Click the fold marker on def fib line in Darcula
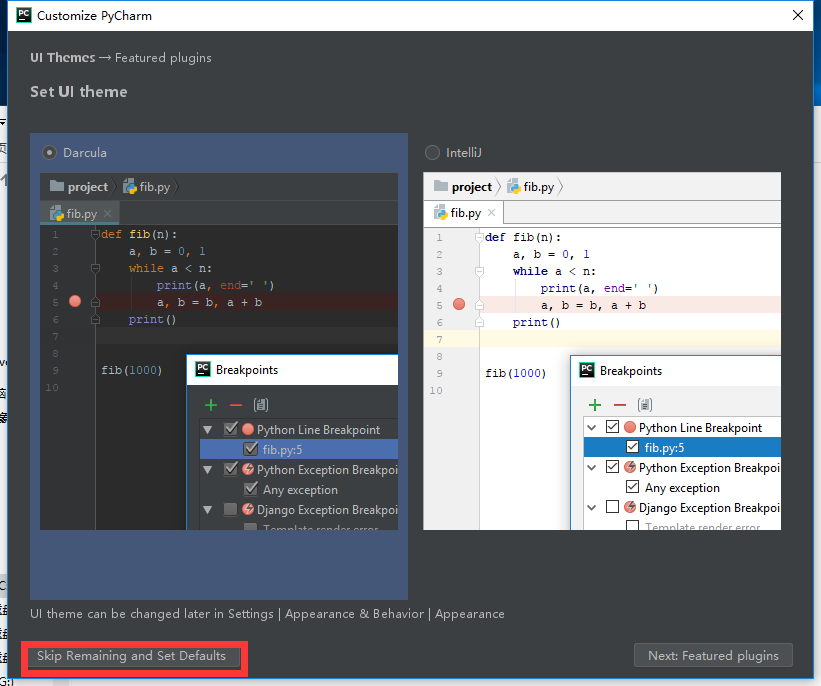 (x=95, y=234)
